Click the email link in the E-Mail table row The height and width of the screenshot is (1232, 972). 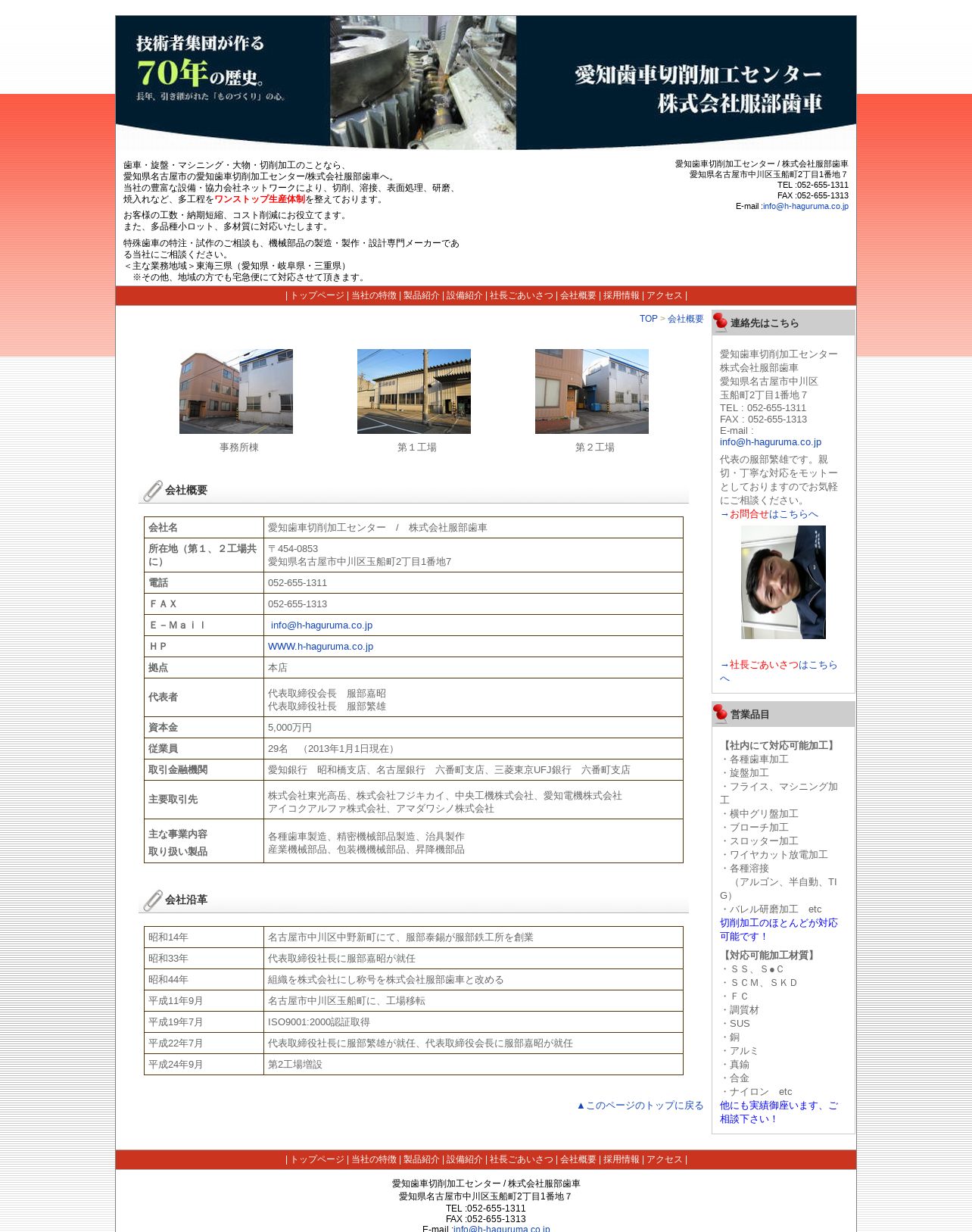coord(322,625)
